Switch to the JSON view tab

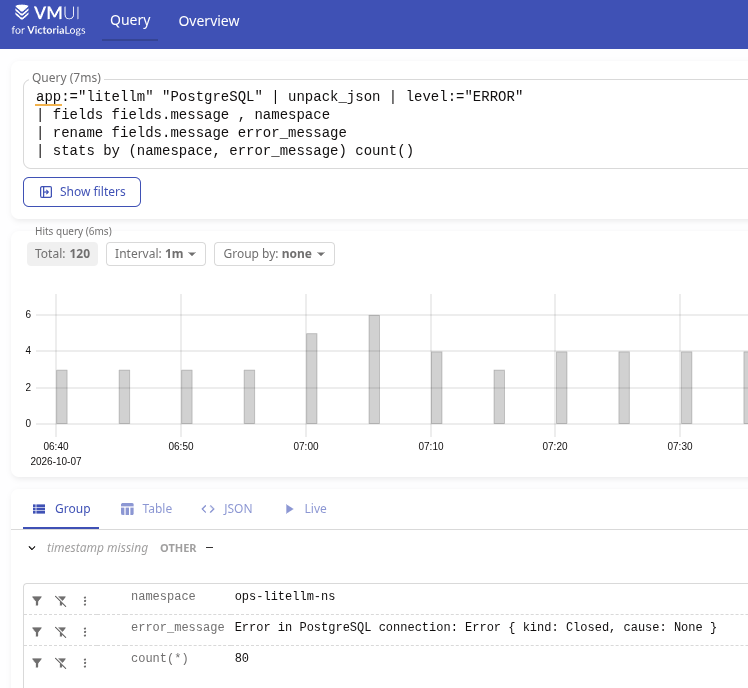[227, 509]
